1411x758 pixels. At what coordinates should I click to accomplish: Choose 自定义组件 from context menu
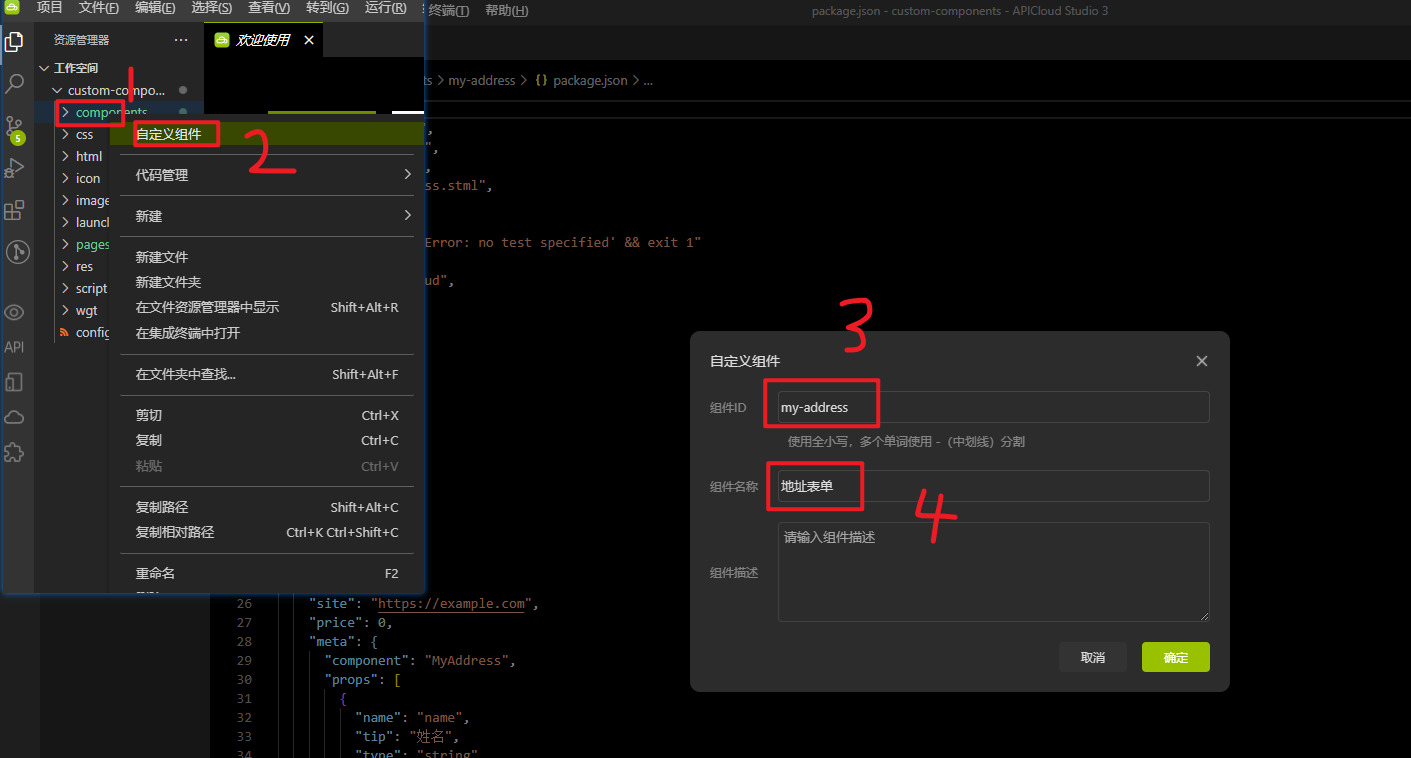tap(267, 134)
